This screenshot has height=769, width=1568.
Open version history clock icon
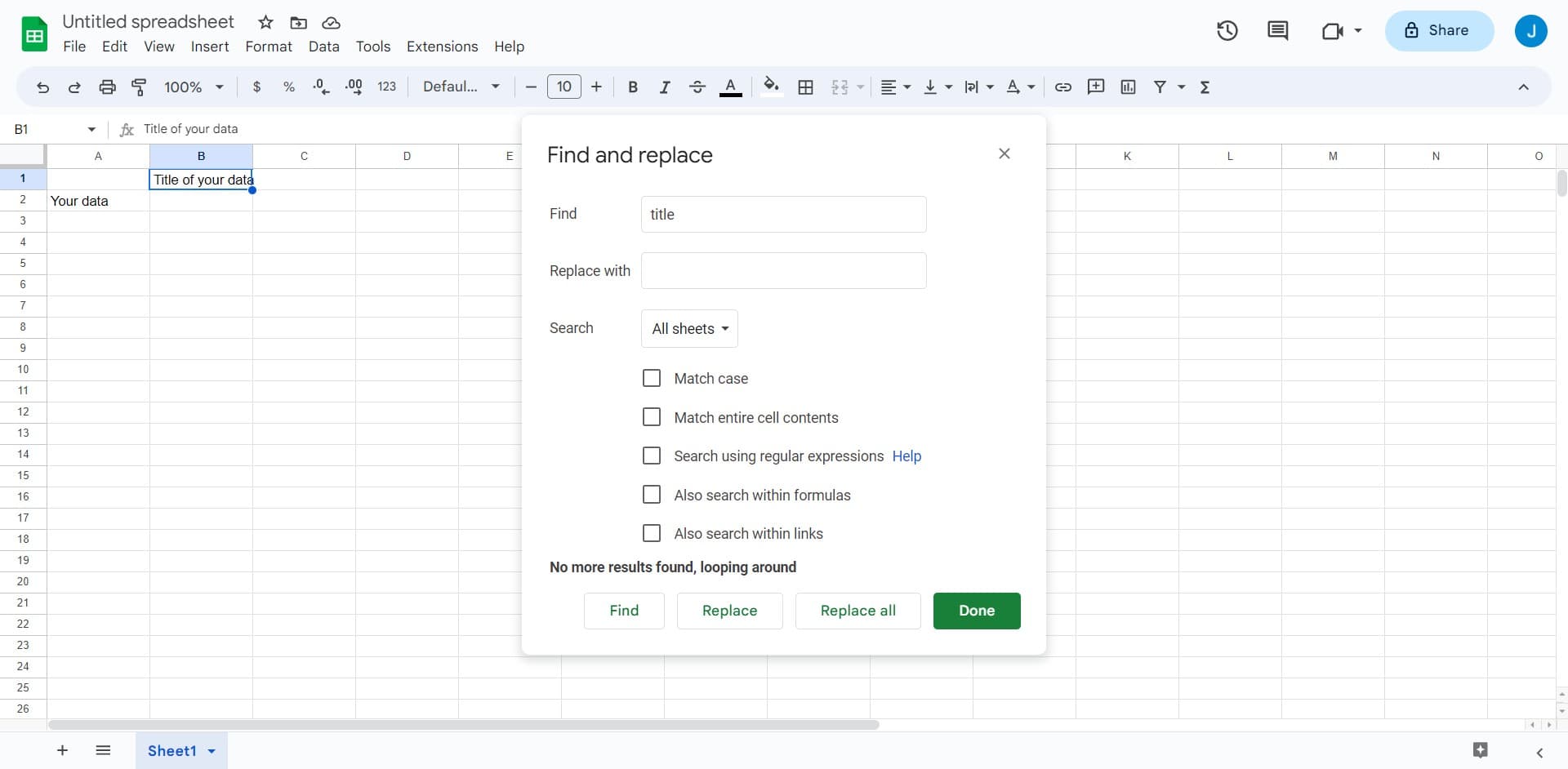[x=1227, y=31]
